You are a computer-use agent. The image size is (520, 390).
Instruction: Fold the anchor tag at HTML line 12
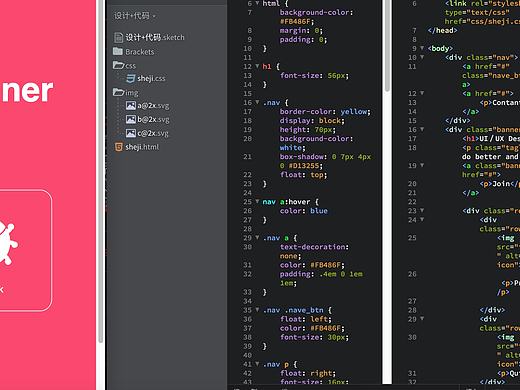coord(422,93)
